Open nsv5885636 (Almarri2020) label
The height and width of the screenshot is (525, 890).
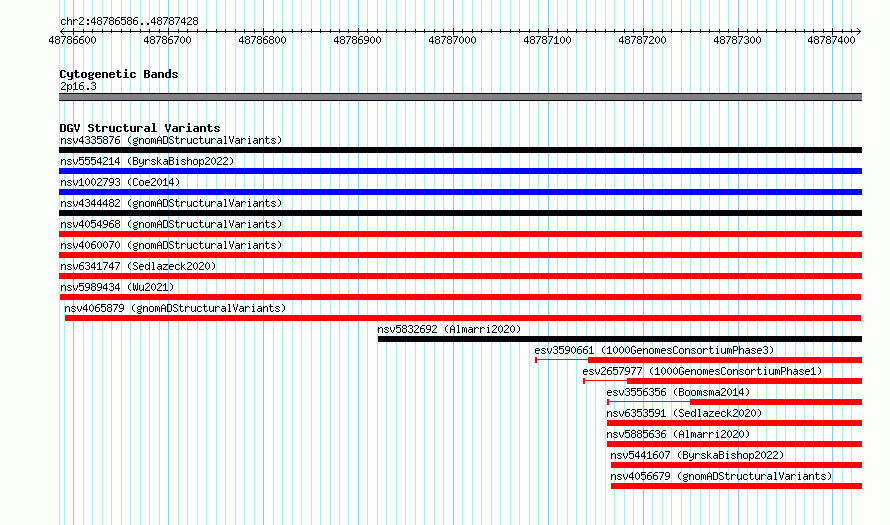click(678, 434)
